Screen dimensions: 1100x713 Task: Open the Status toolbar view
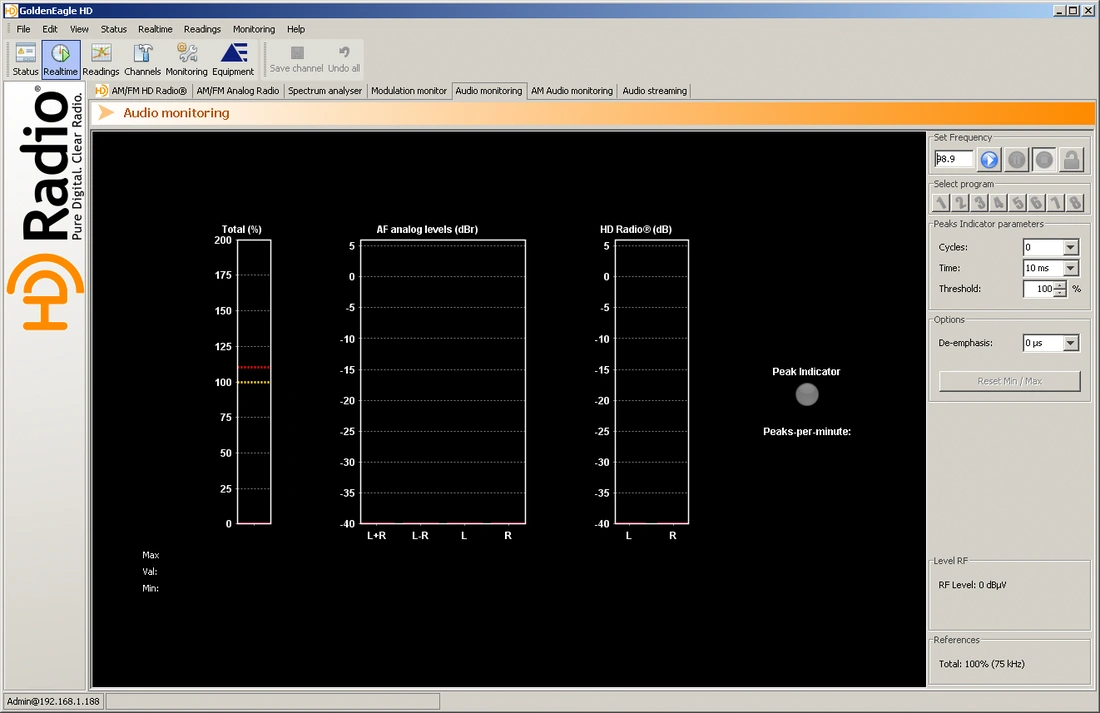click(x=25, y=59)
